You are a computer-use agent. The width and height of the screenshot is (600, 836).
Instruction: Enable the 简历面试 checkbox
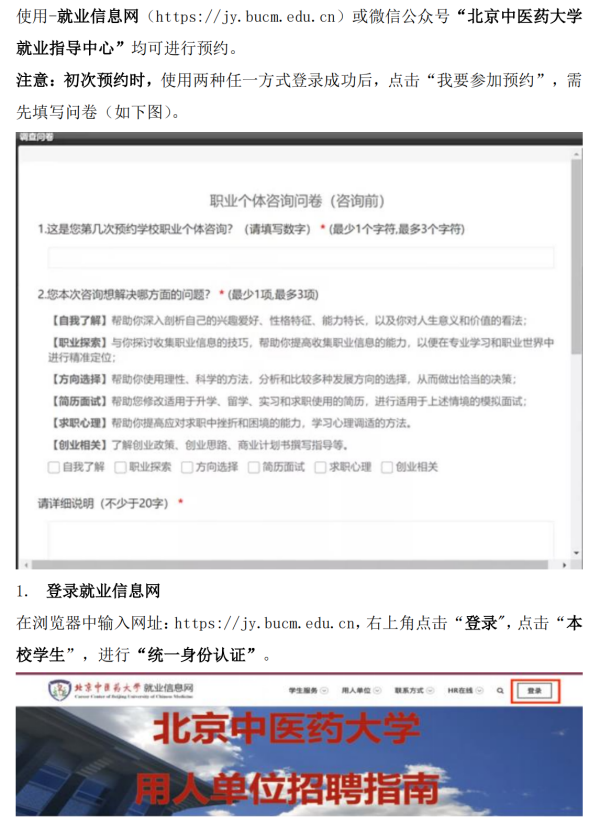[254, 466]
